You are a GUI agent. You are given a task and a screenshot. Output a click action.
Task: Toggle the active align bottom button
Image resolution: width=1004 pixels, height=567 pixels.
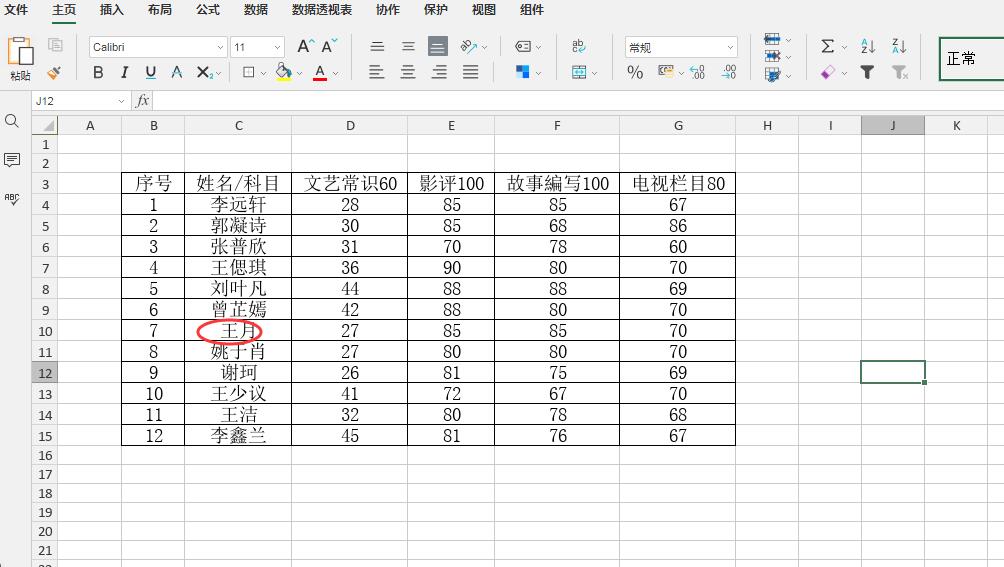coord(437,46)
